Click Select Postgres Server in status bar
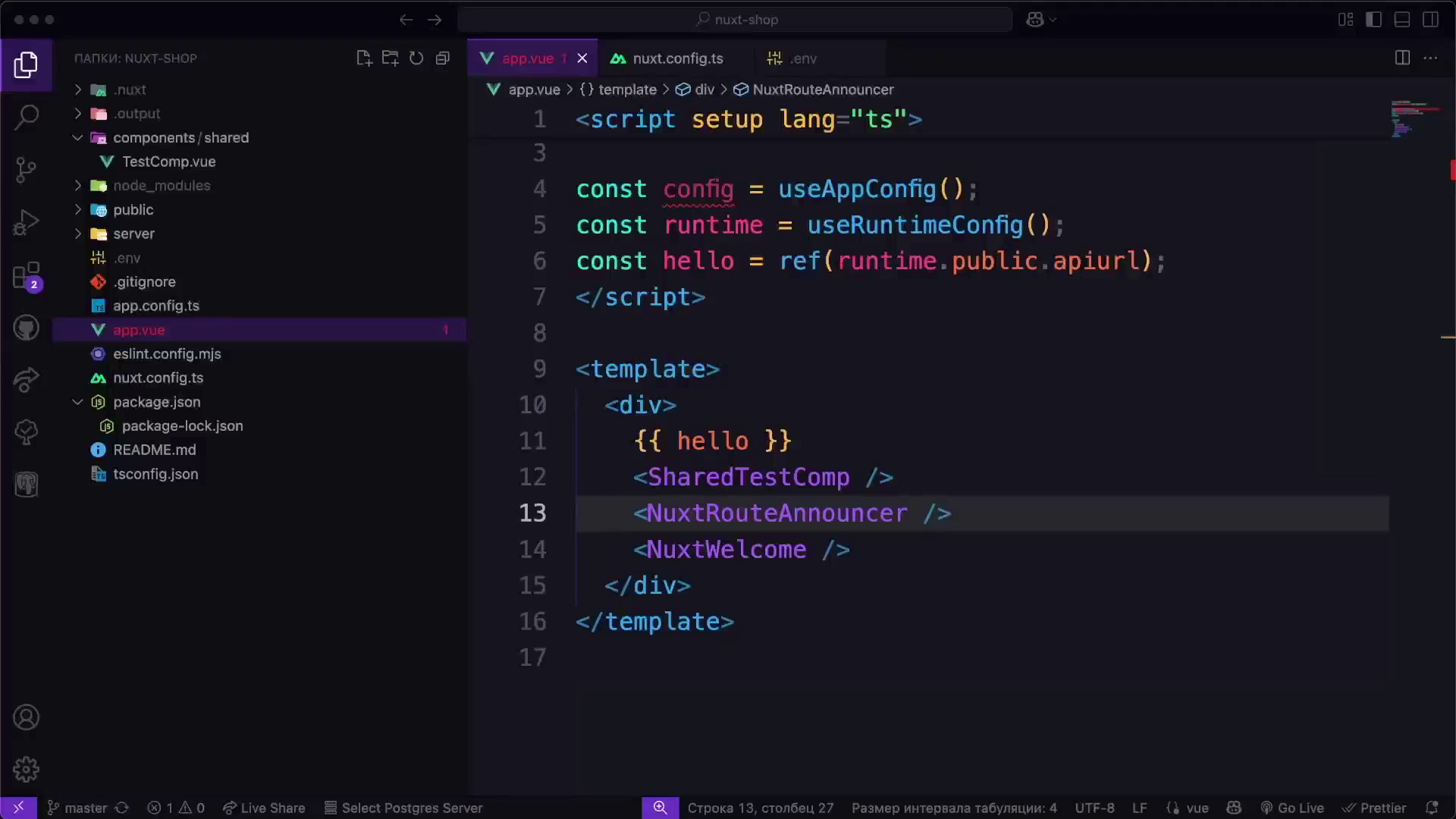The width and height of the screenshot is (1456, 819). coord(403,808)
